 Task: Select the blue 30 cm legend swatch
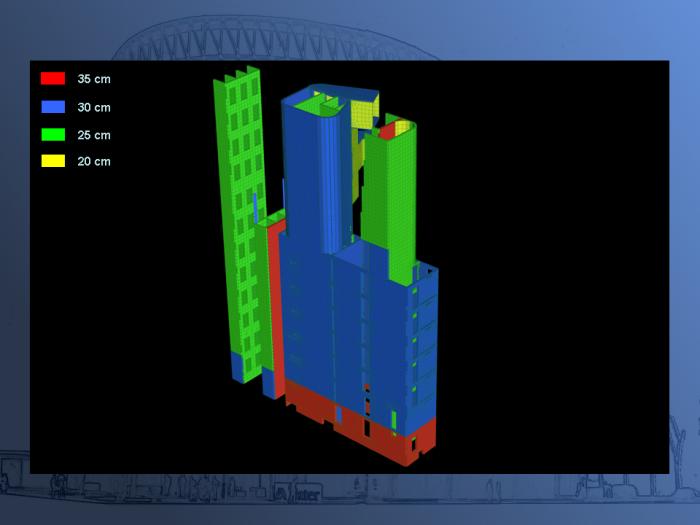point(53,106)
